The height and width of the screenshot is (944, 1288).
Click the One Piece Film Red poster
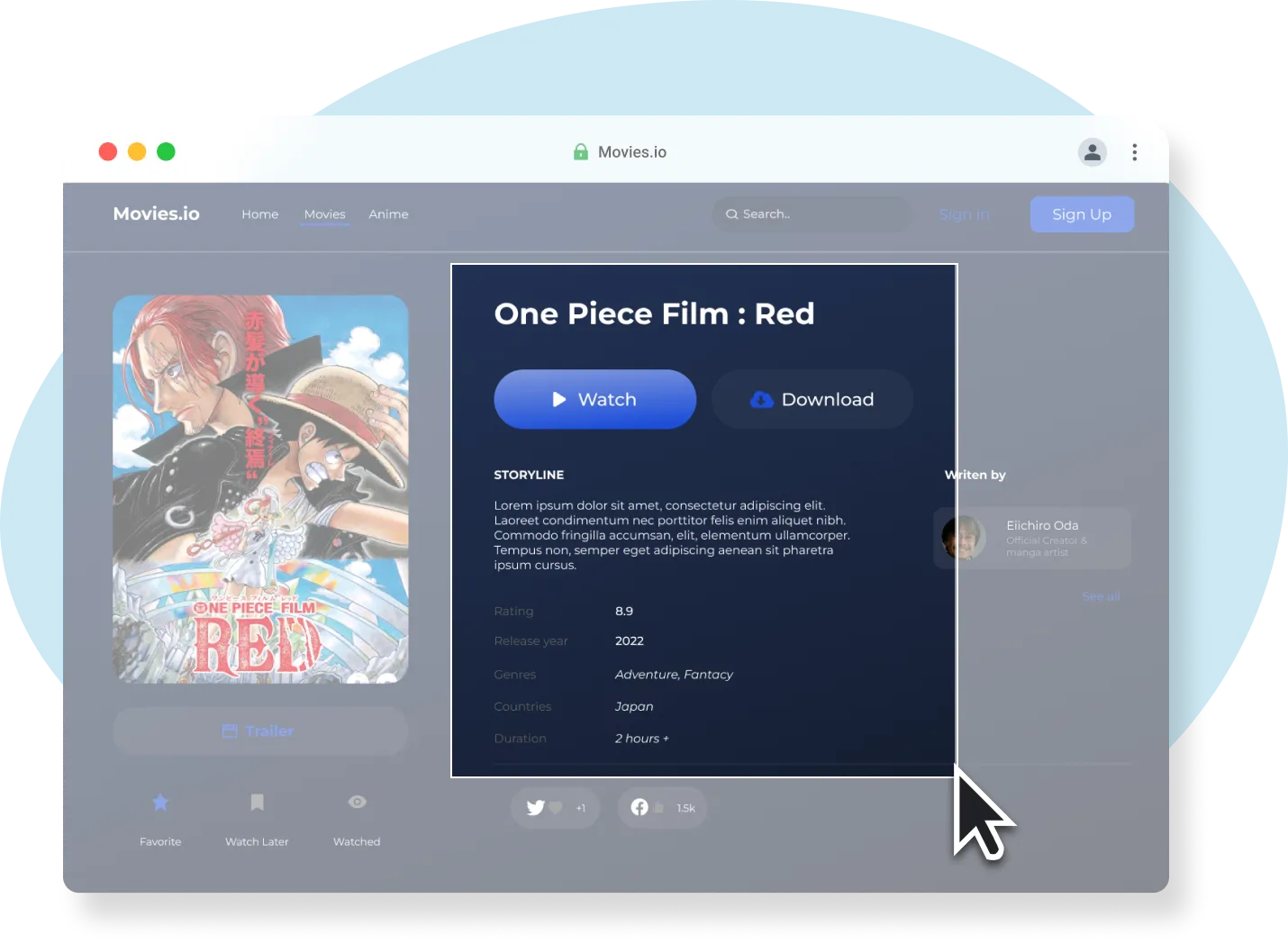click(x=260, y=489)
